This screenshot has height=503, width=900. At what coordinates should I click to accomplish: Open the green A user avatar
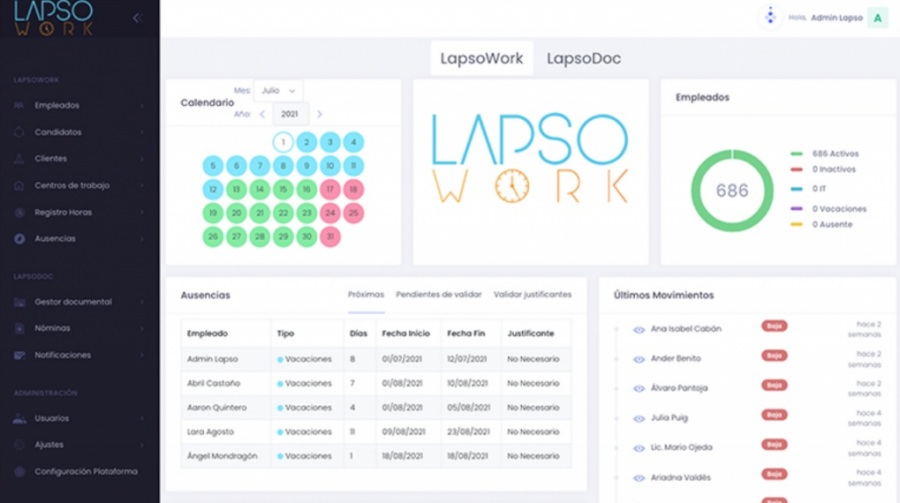click(878, 18)
